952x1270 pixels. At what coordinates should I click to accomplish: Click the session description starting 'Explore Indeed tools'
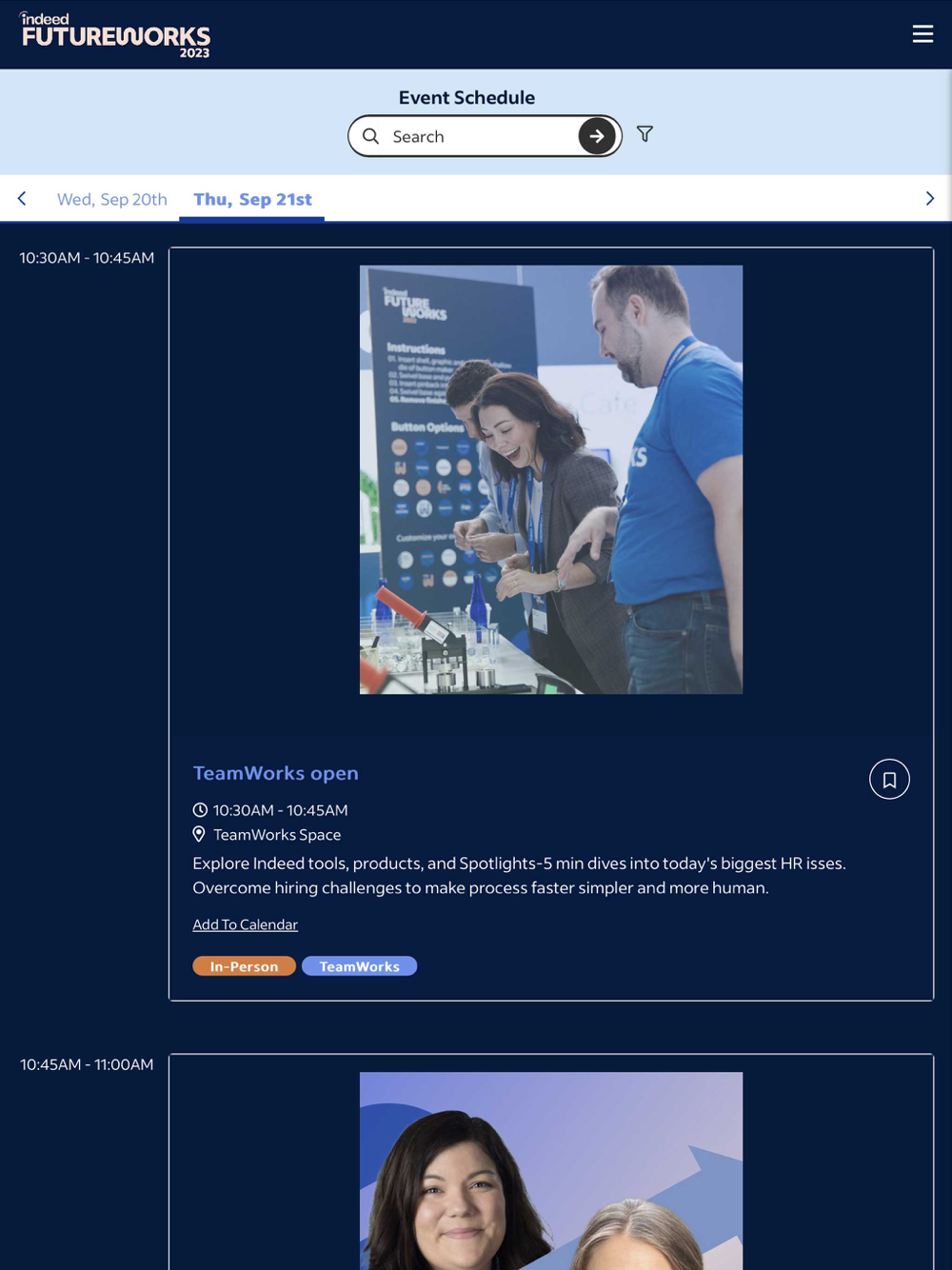pos(519,876)
